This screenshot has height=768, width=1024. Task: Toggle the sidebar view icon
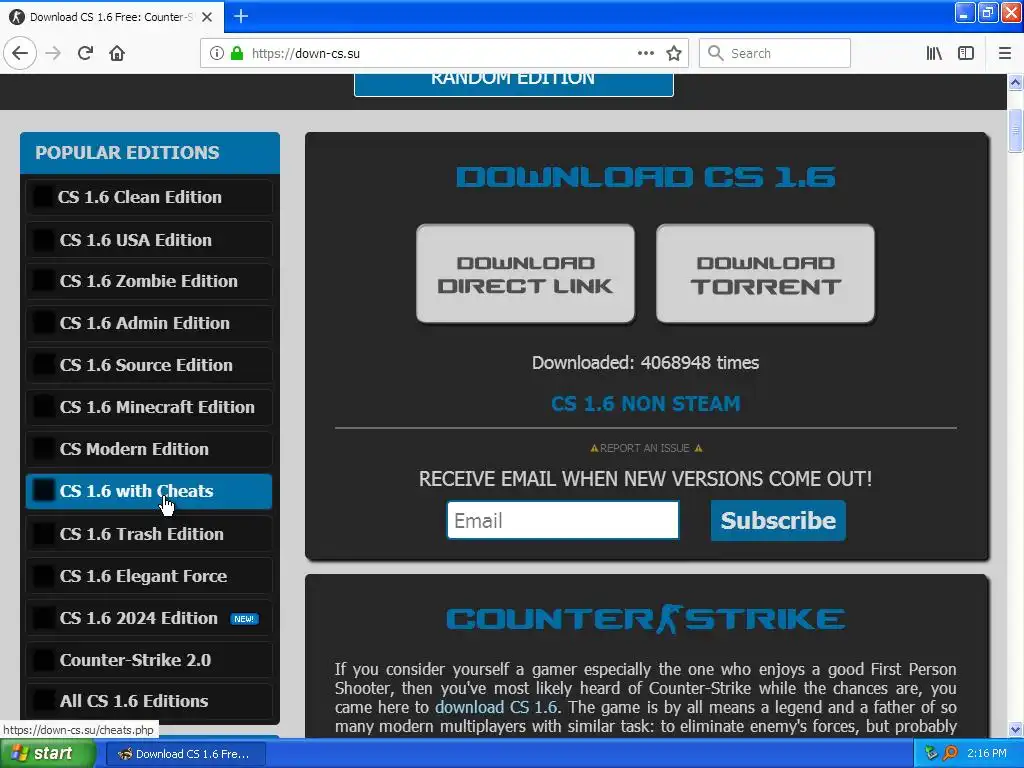(966, 54)
